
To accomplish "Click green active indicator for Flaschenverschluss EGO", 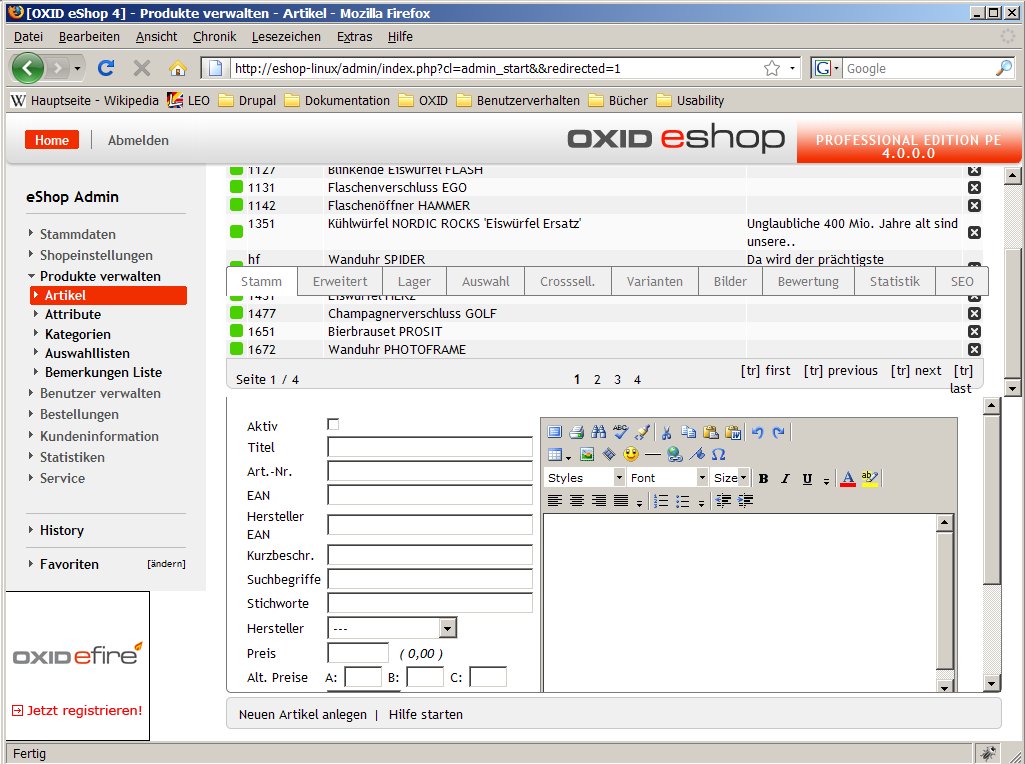I will click(236, 188).
